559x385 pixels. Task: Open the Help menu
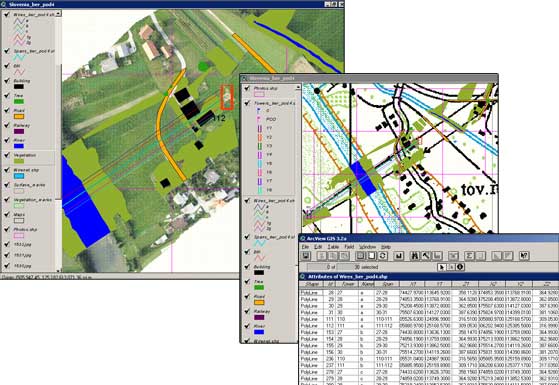(386, 247)
